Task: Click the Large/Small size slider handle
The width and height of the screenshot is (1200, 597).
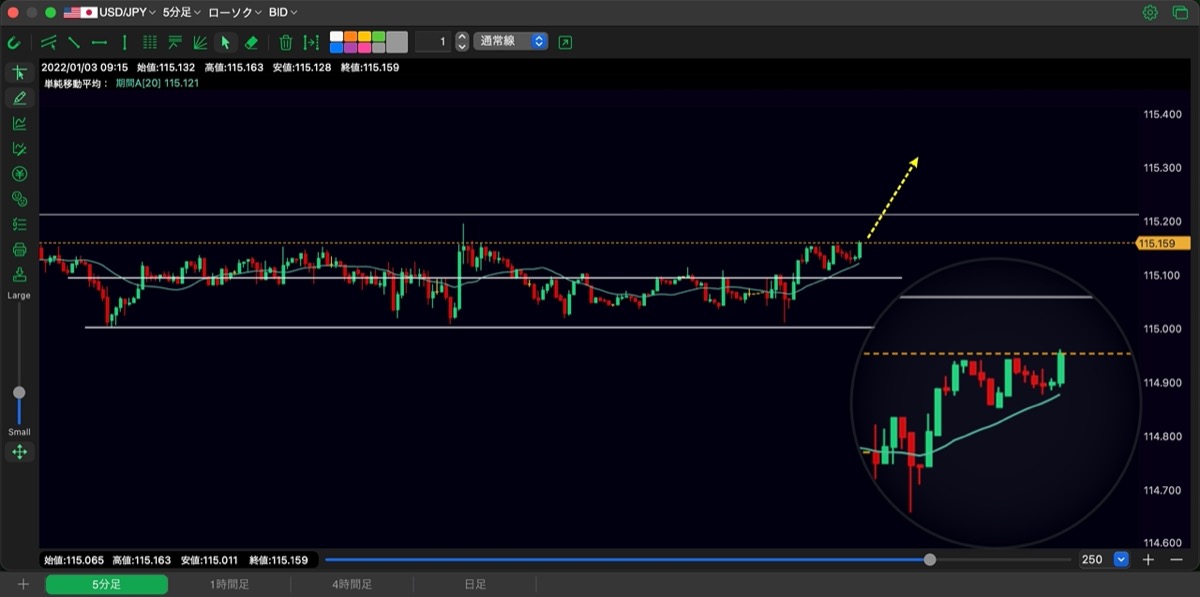Action: click(x=19, y=392)
